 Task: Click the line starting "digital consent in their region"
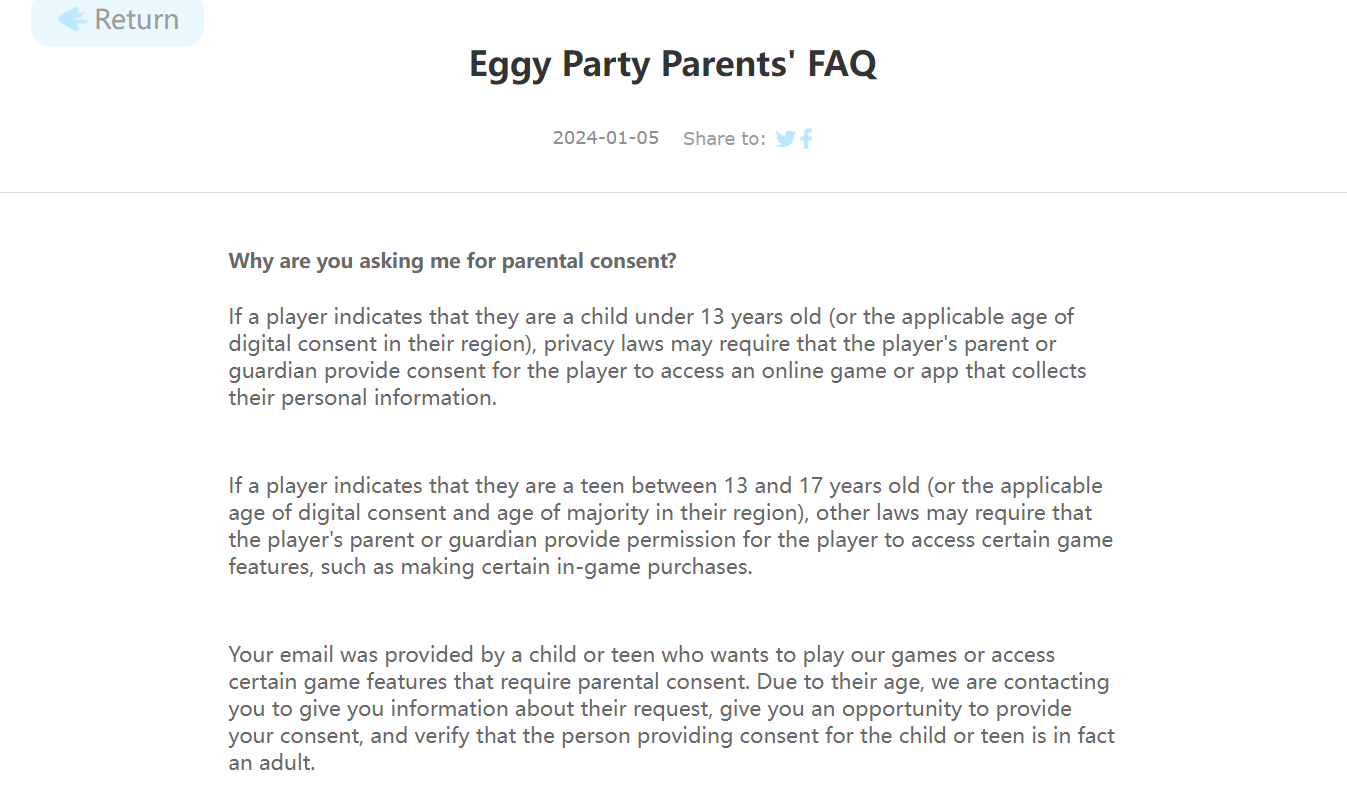[642, 344]
